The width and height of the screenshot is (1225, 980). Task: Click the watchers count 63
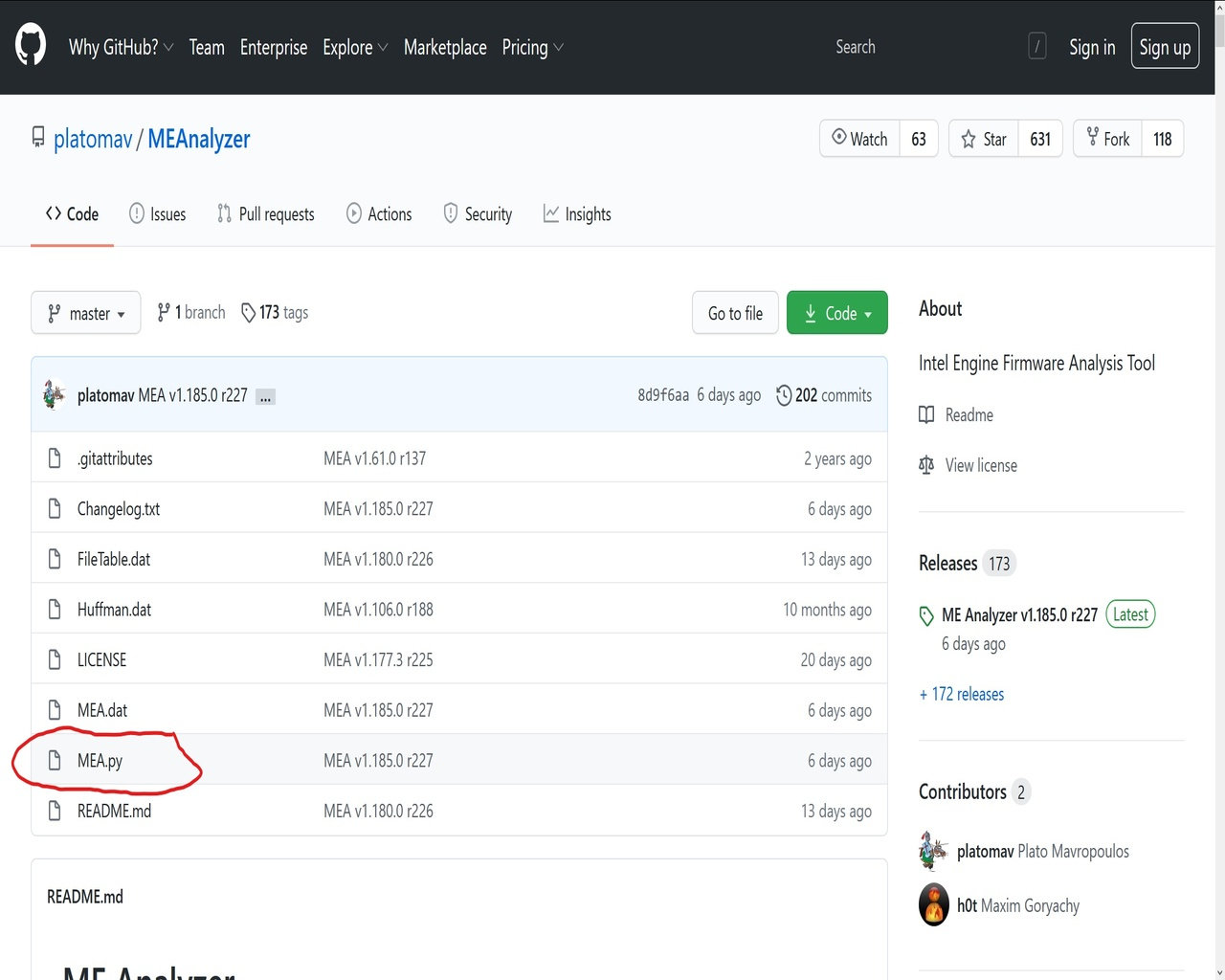pyautogui.click(x=919, y=139)
